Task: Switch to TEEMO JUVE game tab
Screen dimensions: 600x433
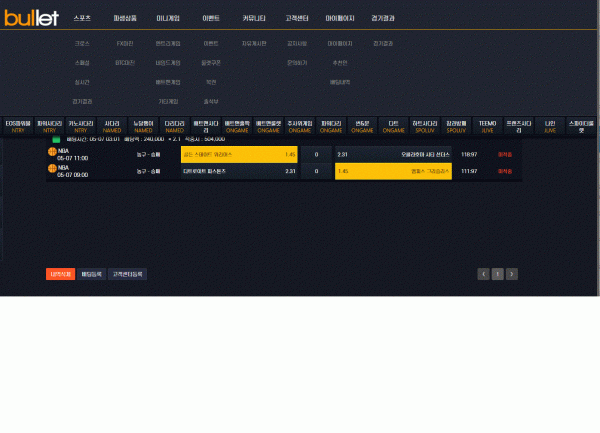Action: pos(488,127)
